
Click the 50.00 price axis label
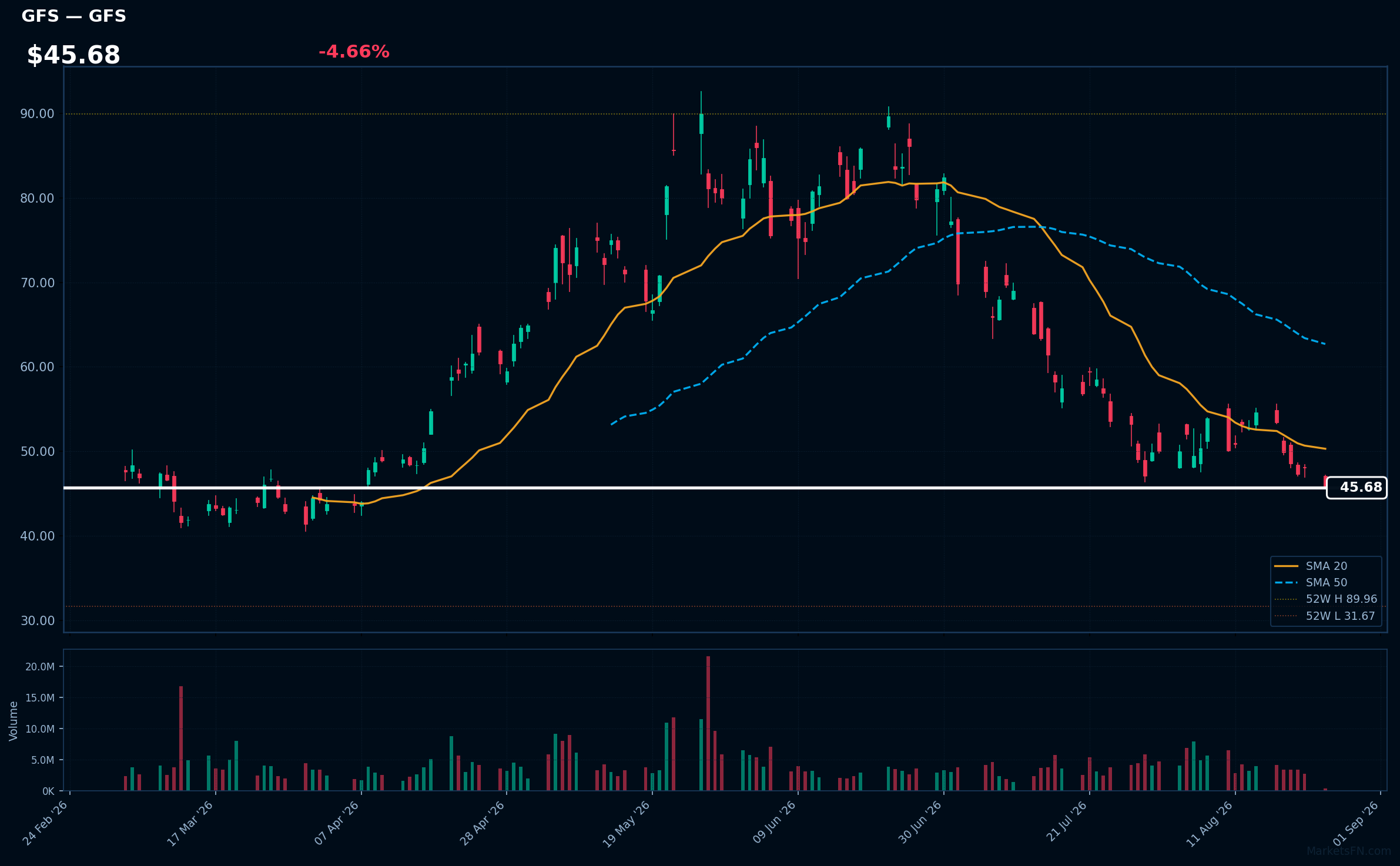[x=37, y=452]
